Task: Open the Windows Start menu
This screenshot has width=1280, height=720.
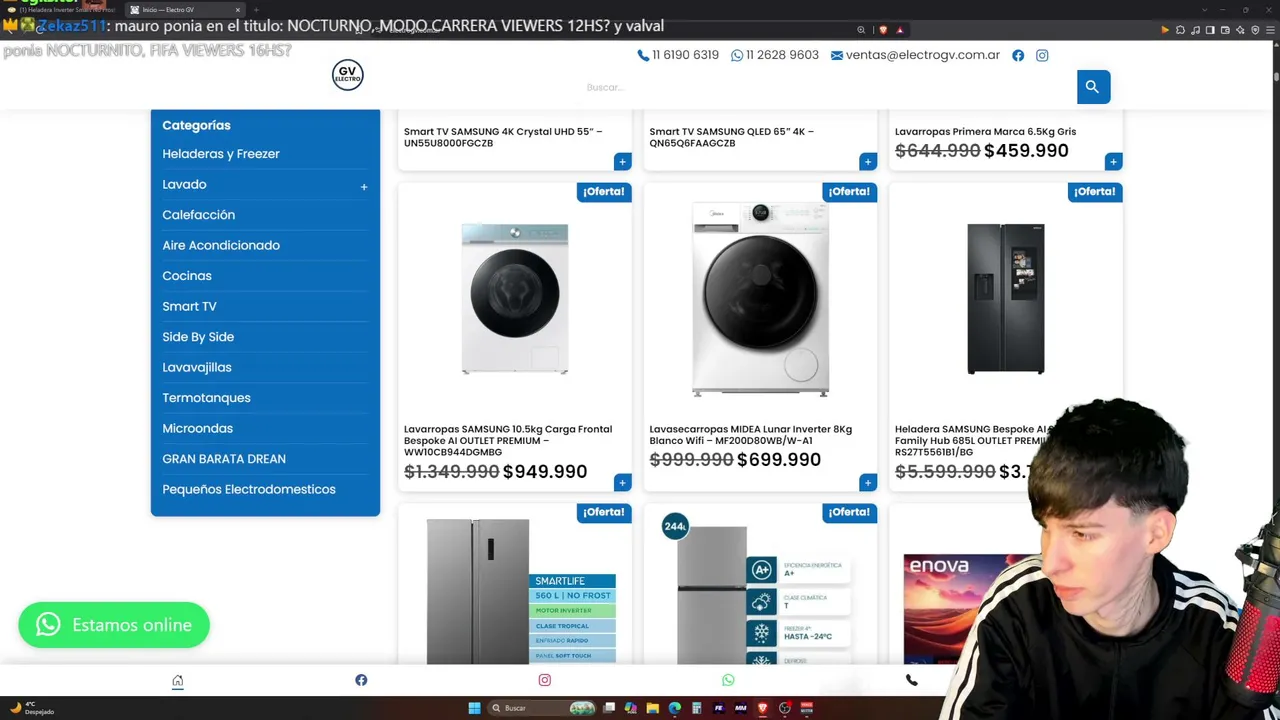Action: [474, 708]
